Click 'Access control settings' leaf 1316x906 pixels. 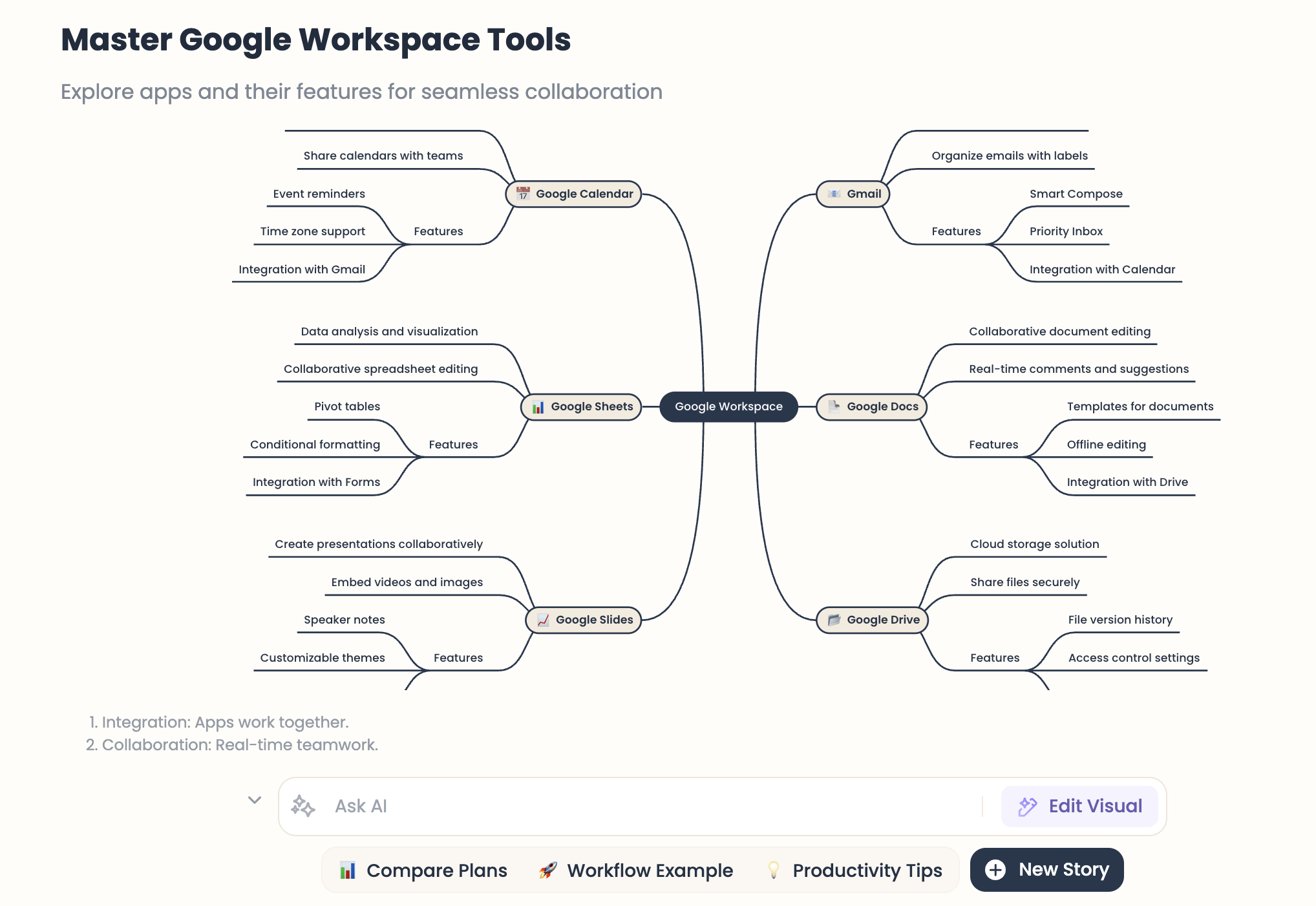pos(1134,658)
